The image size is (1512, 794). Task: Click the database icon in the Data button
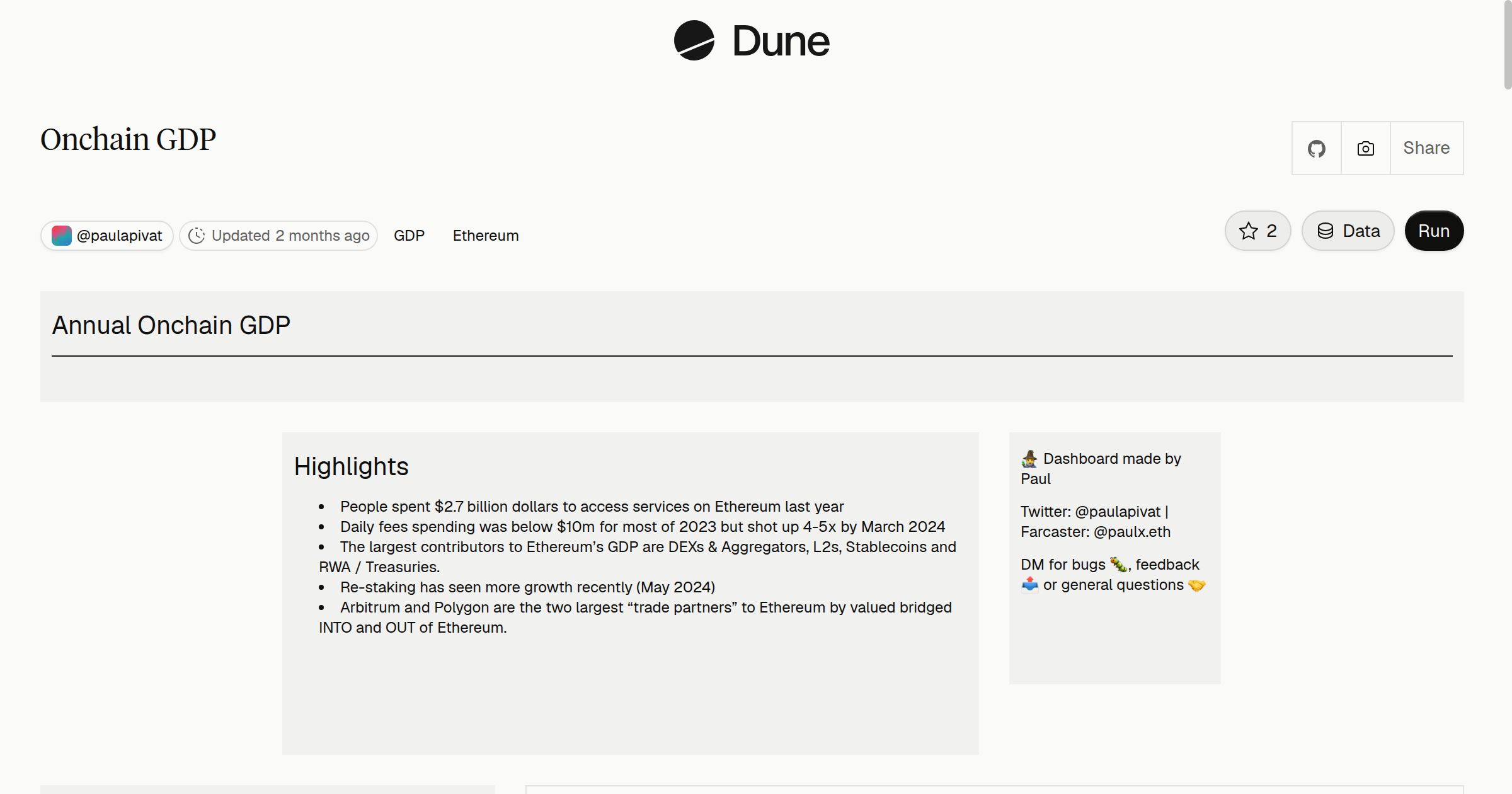pos(1326,231)
